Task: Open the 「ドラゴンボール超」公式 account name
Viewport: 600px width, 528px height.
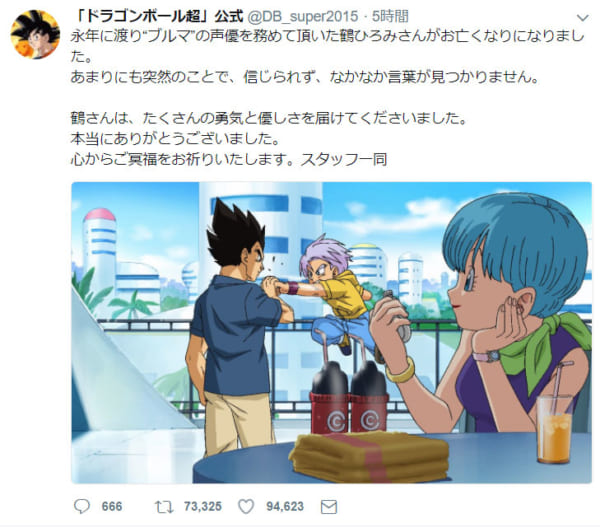Action: (x=158, y=16)
